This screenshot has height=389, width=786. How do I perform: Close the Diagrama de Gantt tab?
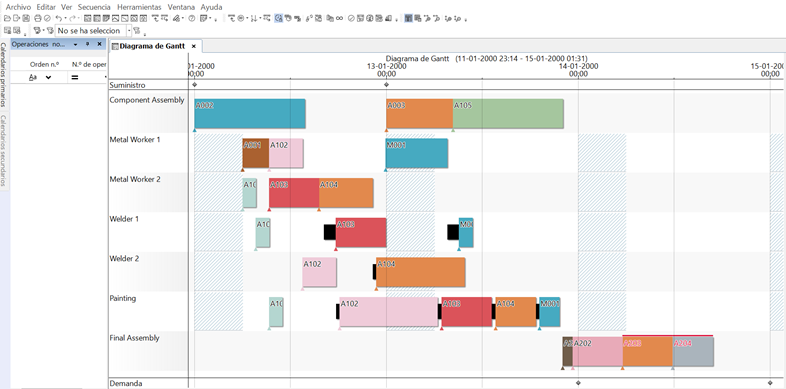(x=194, y=46)
